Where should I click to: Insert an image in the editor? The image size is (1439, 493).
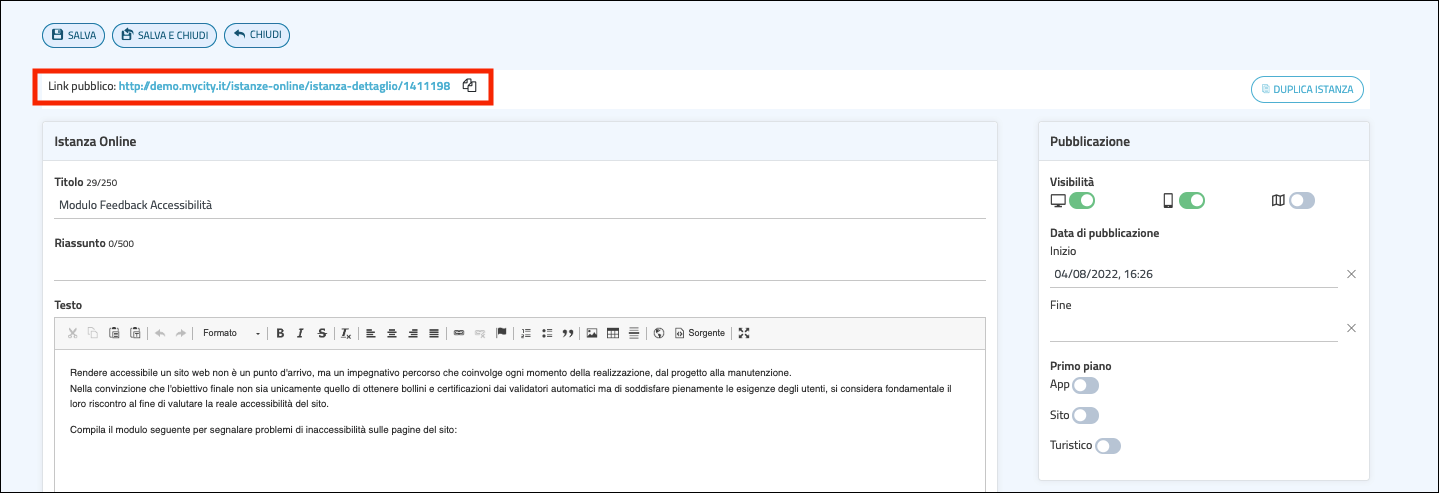tap(592, 333)
